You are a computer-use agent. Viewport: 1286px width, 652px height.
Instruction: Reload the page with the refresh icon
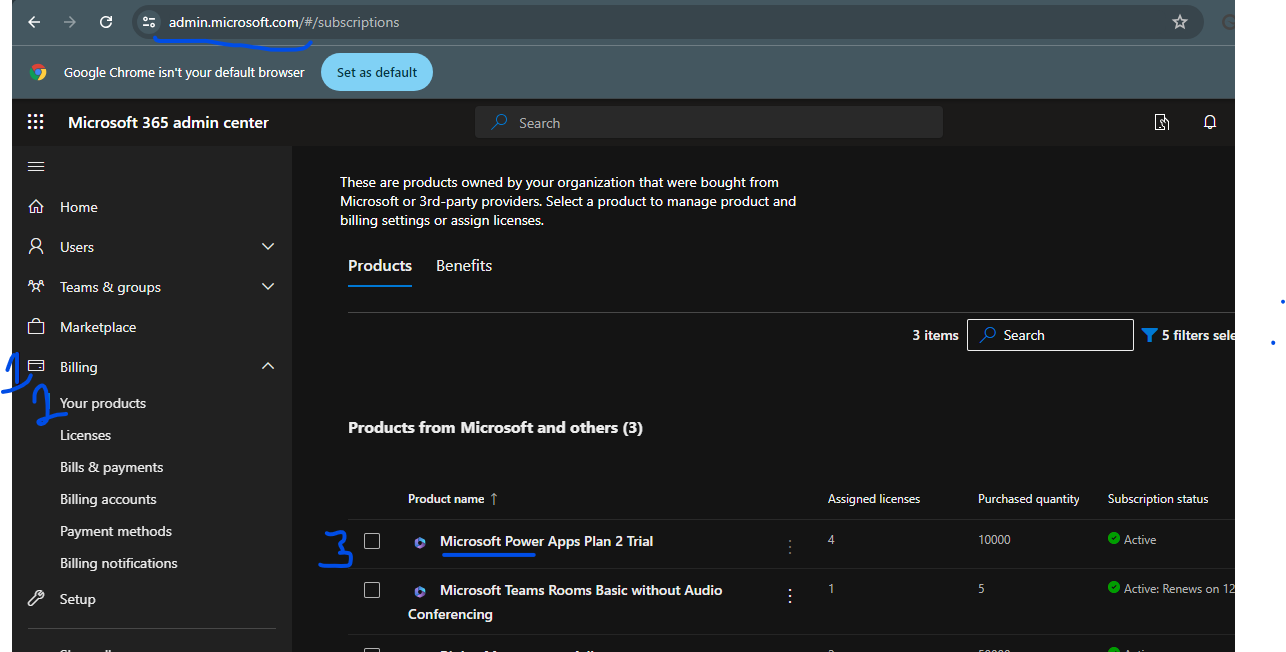106,22
